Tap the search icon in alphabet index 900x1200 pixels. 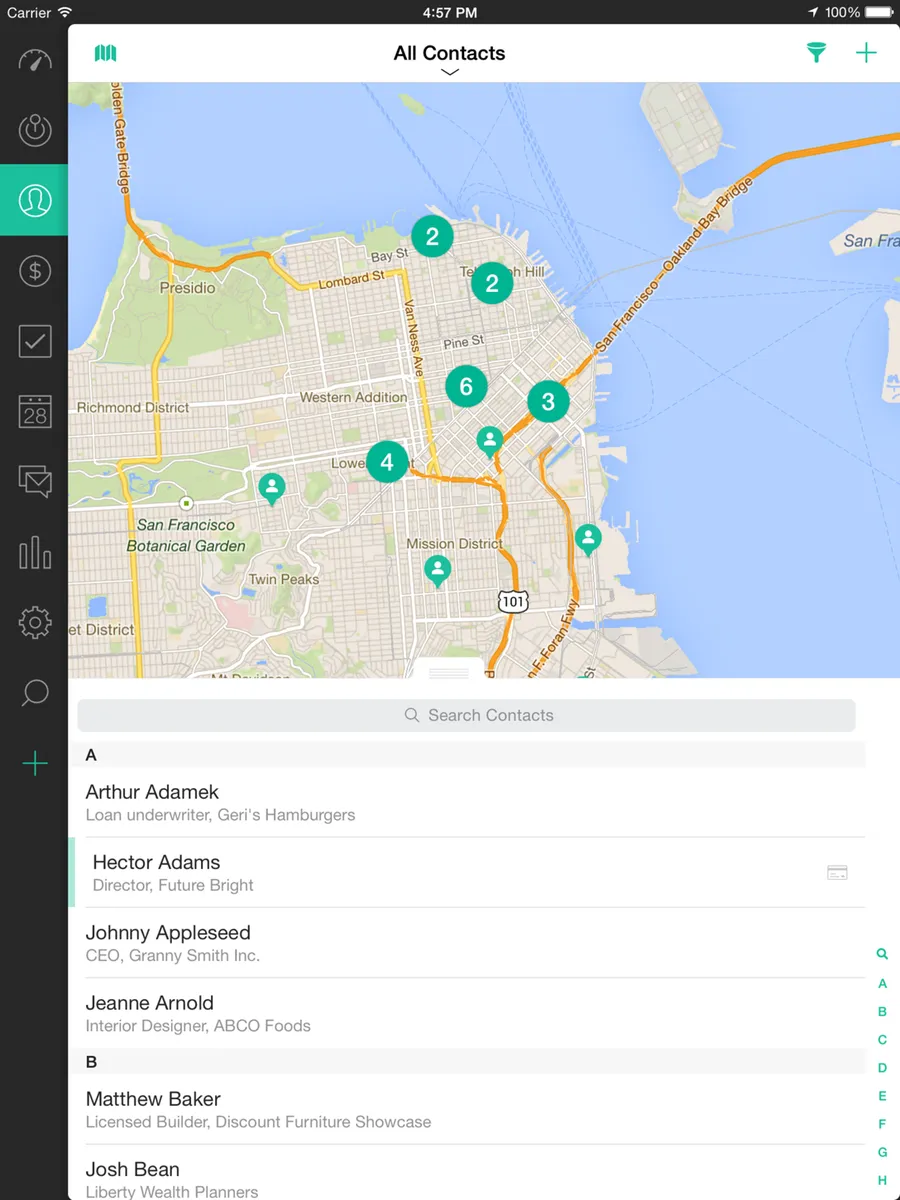pos(882,955)
